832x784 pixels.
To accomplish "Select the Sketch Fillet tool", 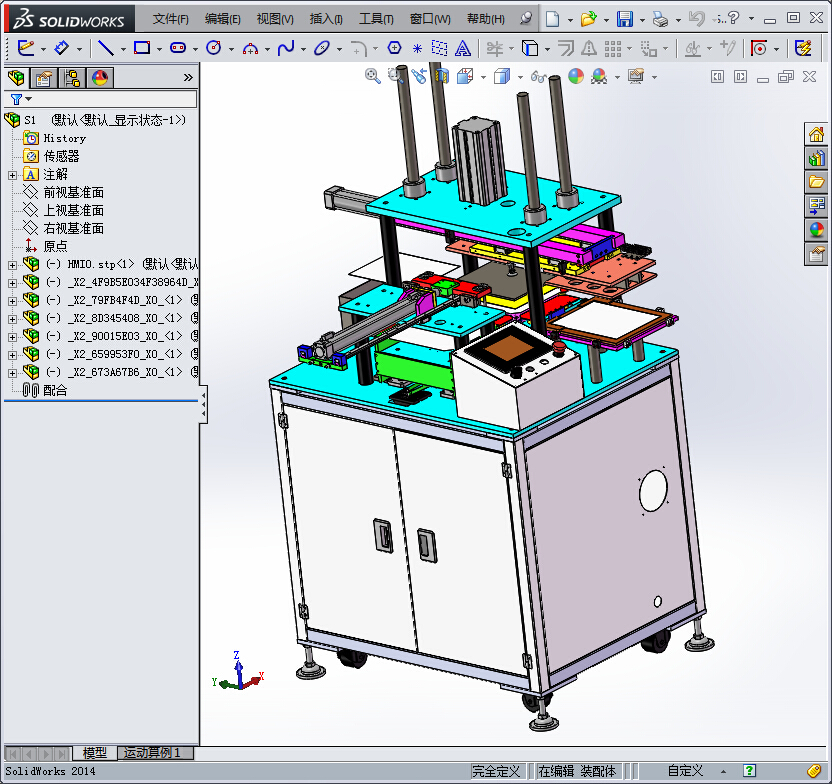I will click(x=358, y=48).
